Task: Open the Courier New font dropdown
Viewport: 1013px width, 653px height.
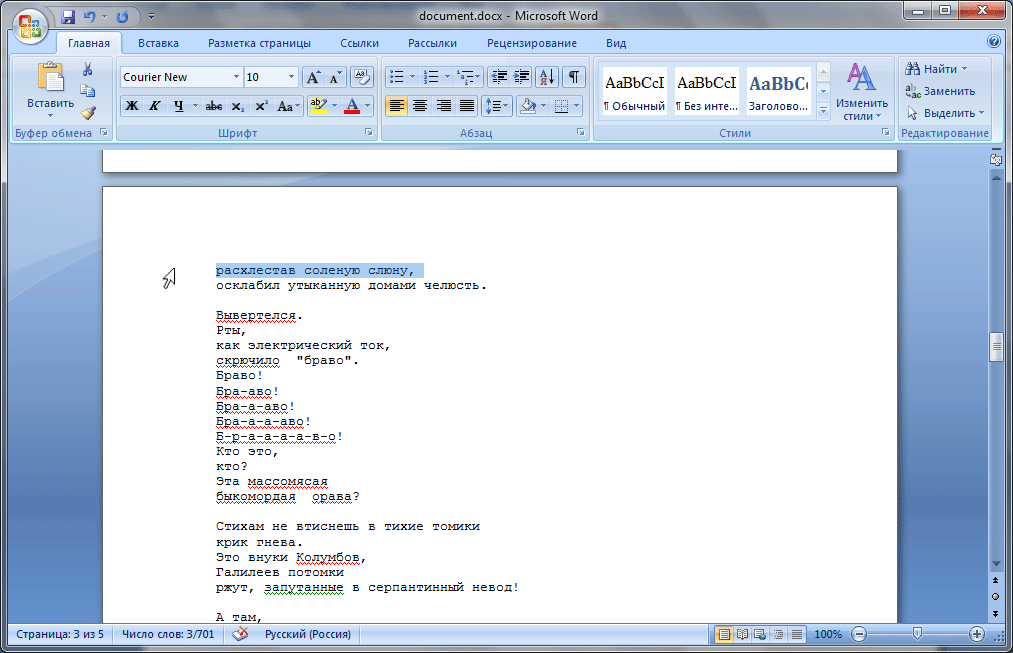Action: [236, 77]
